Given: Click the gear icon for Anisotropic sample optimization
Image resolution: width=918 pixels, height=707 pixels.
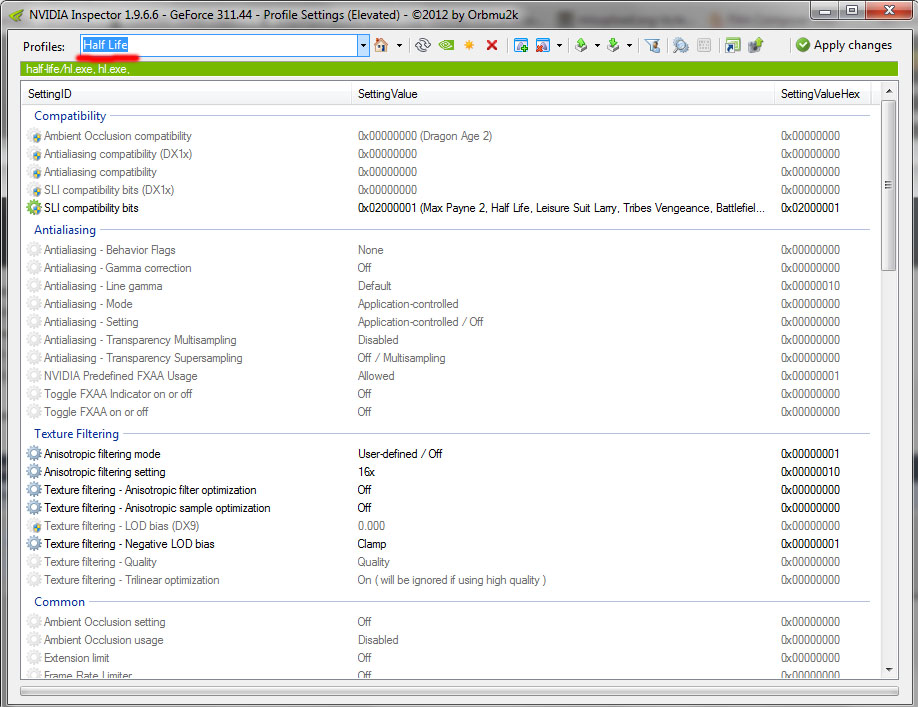Looking at the screenshot, I should click(34, 507).
